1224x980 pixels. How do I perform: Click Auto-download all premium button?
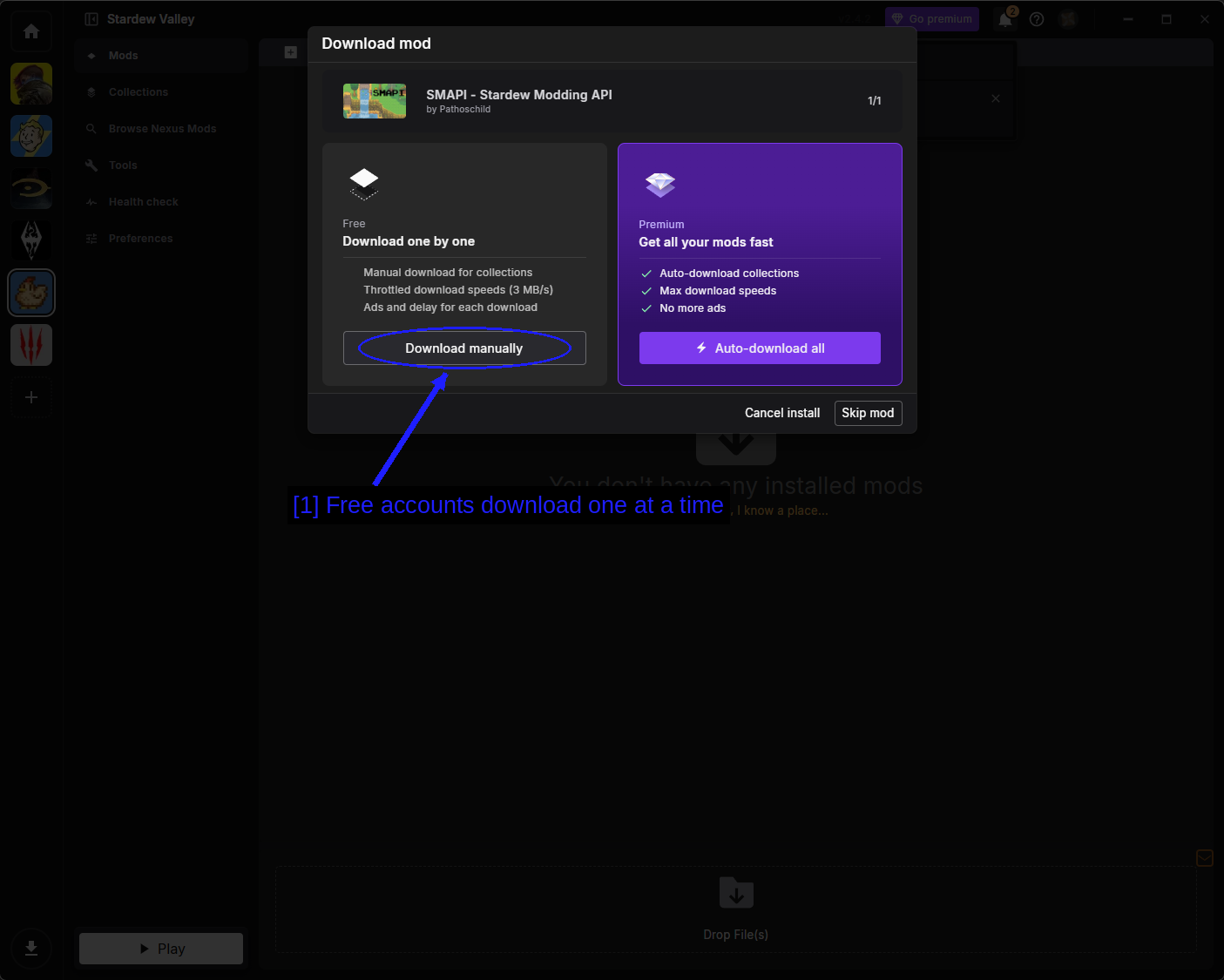pyautogui.click(x=760, y=348)
